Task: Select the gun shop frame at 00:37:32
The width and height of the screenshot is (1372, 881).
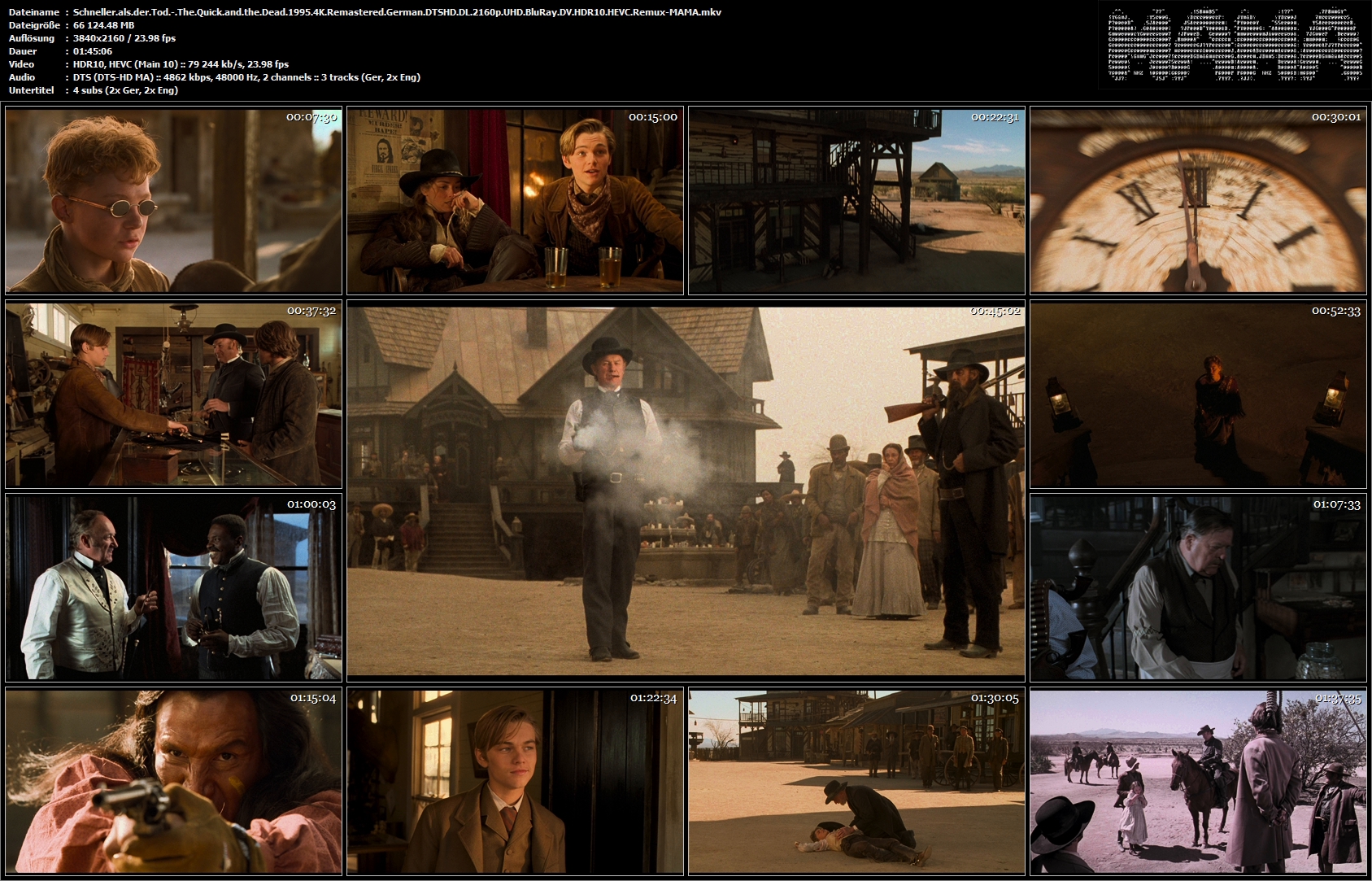Action: click(173, 395)
